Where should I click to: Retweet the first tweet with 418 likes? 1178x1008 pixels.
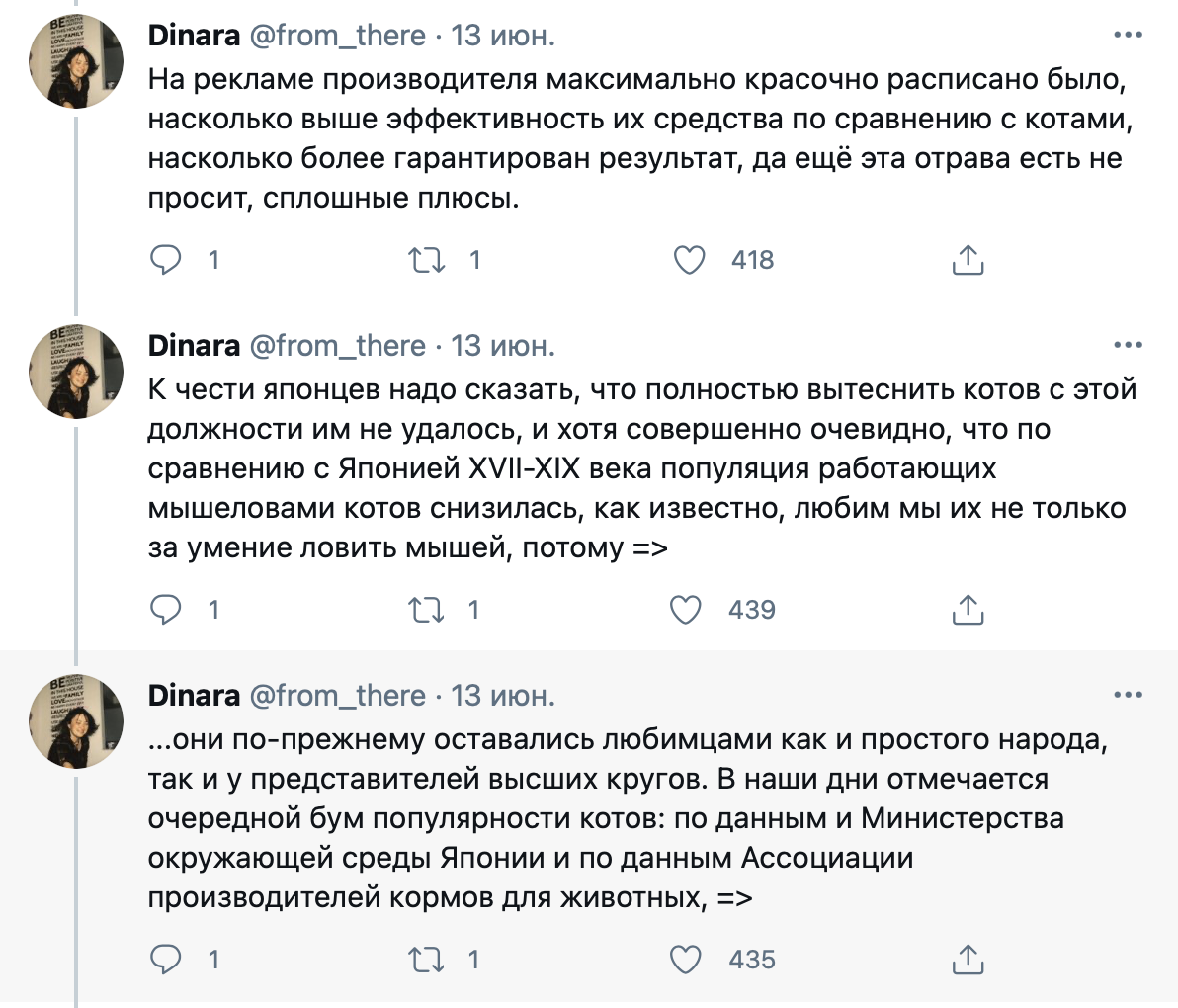[x=426, y=260]
